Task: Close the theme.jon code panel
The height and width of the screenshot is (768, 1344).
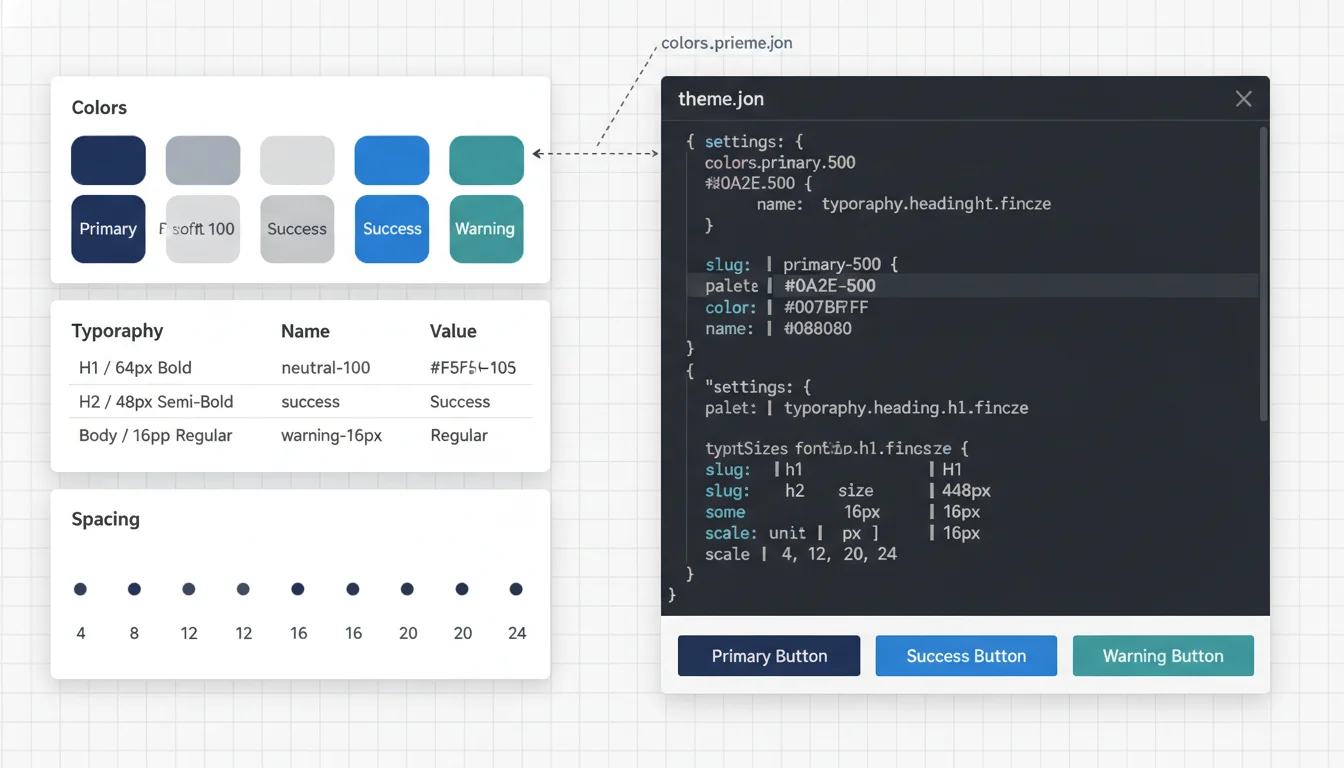Action: (1243, 99)
